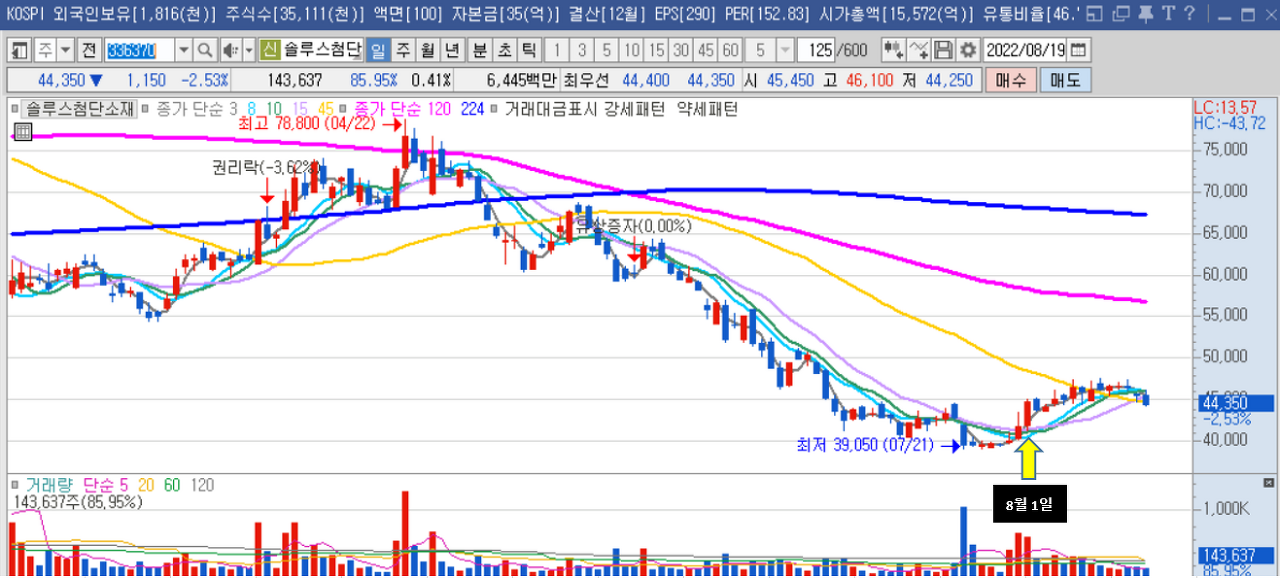Click the 강세패턴 legend label

point(633,109)
